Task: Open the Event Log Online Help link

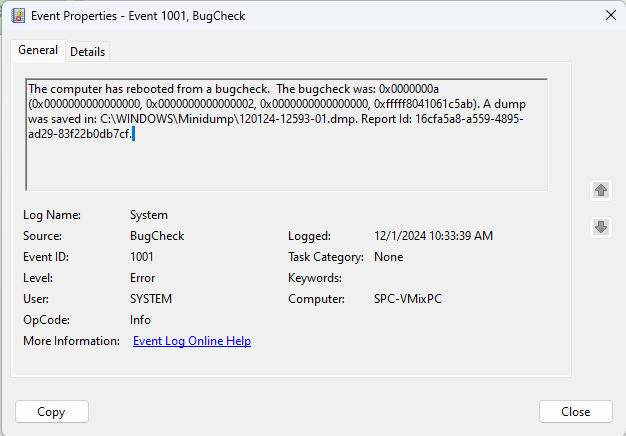Action: click(x=192, y=341)
